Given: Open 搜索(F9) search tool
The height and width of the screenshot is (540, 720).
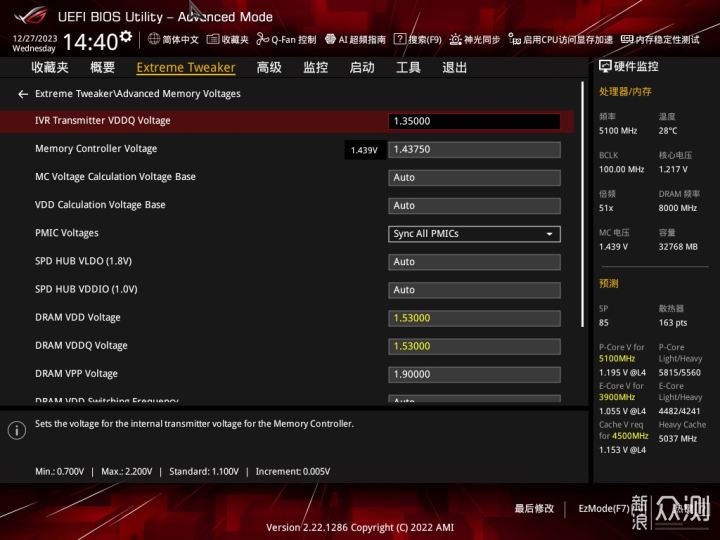Looking at the screenshot, I should (418, 39).
